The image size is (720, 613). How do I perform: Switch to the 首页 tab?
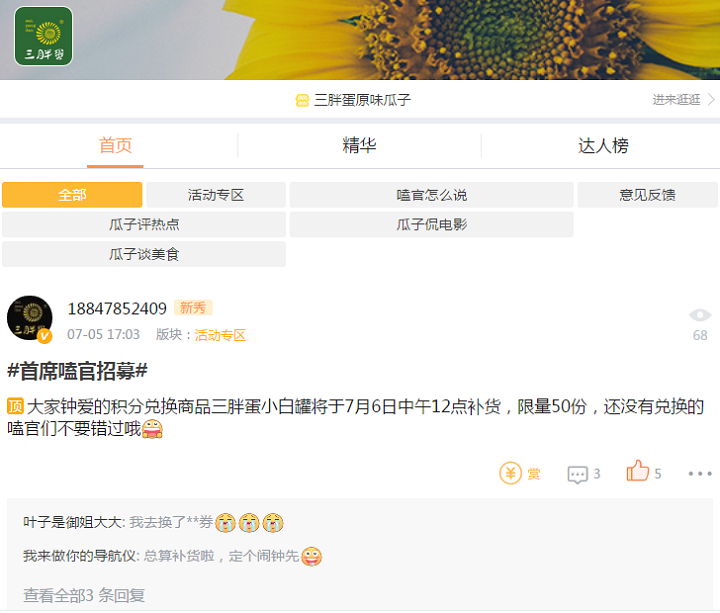coord(115,146)
